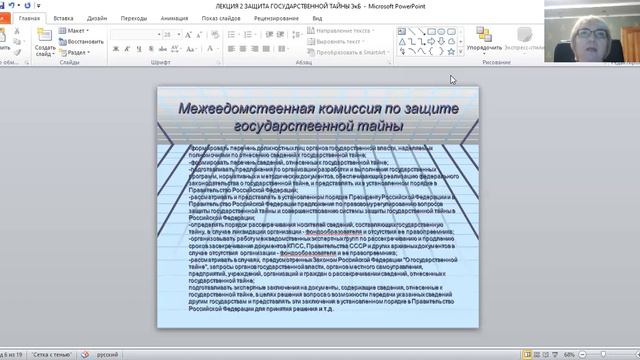The width and height of the screenshot is (640, 360).
Task: Align text right icon
Action: point(255,49)
